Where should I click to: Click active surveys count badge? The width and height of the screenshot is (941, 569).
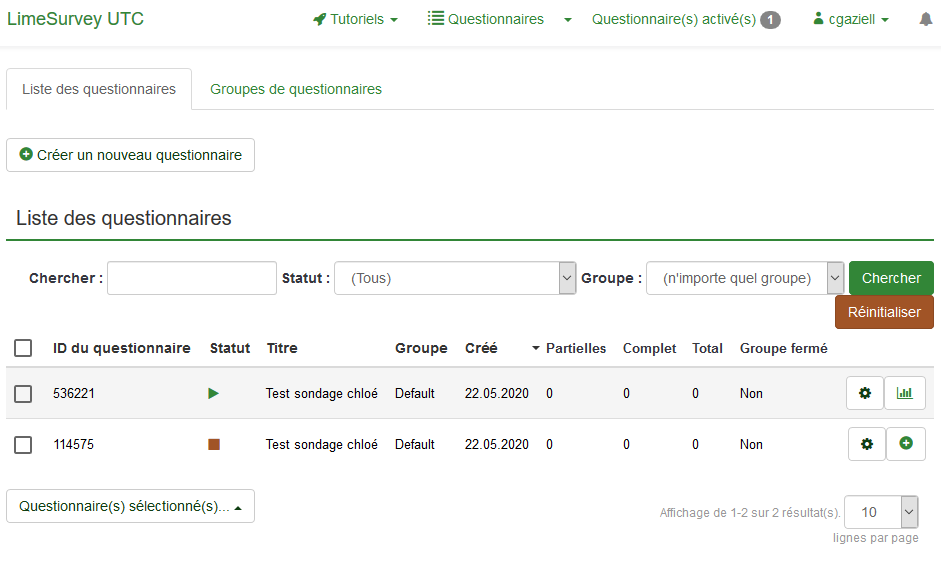(770, 19)
